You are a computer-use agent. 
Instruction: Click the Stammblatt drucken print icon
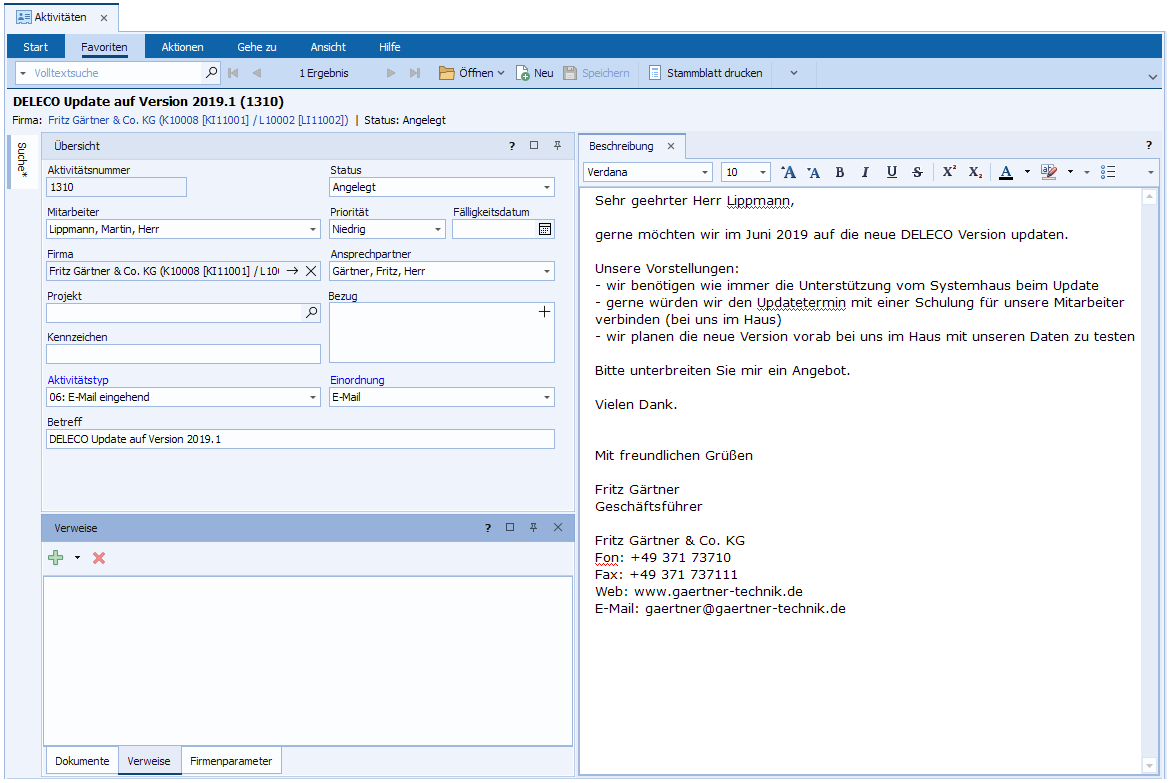click(655, 73)
